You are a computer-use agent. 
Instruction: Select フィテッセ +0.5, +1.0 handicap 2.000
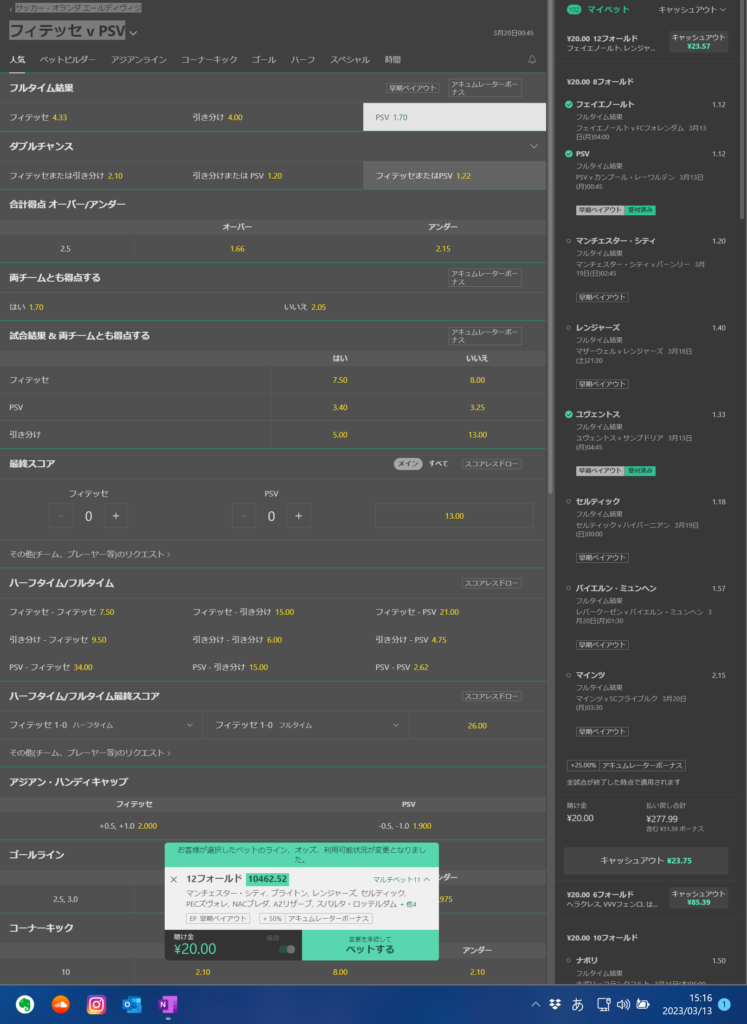point(135,825)
